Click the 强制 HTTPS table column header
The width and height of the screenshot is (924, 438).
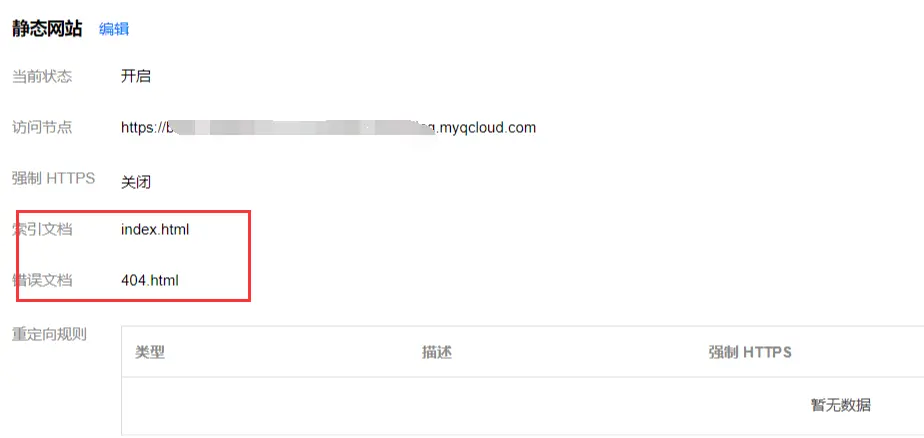(750, 353)
